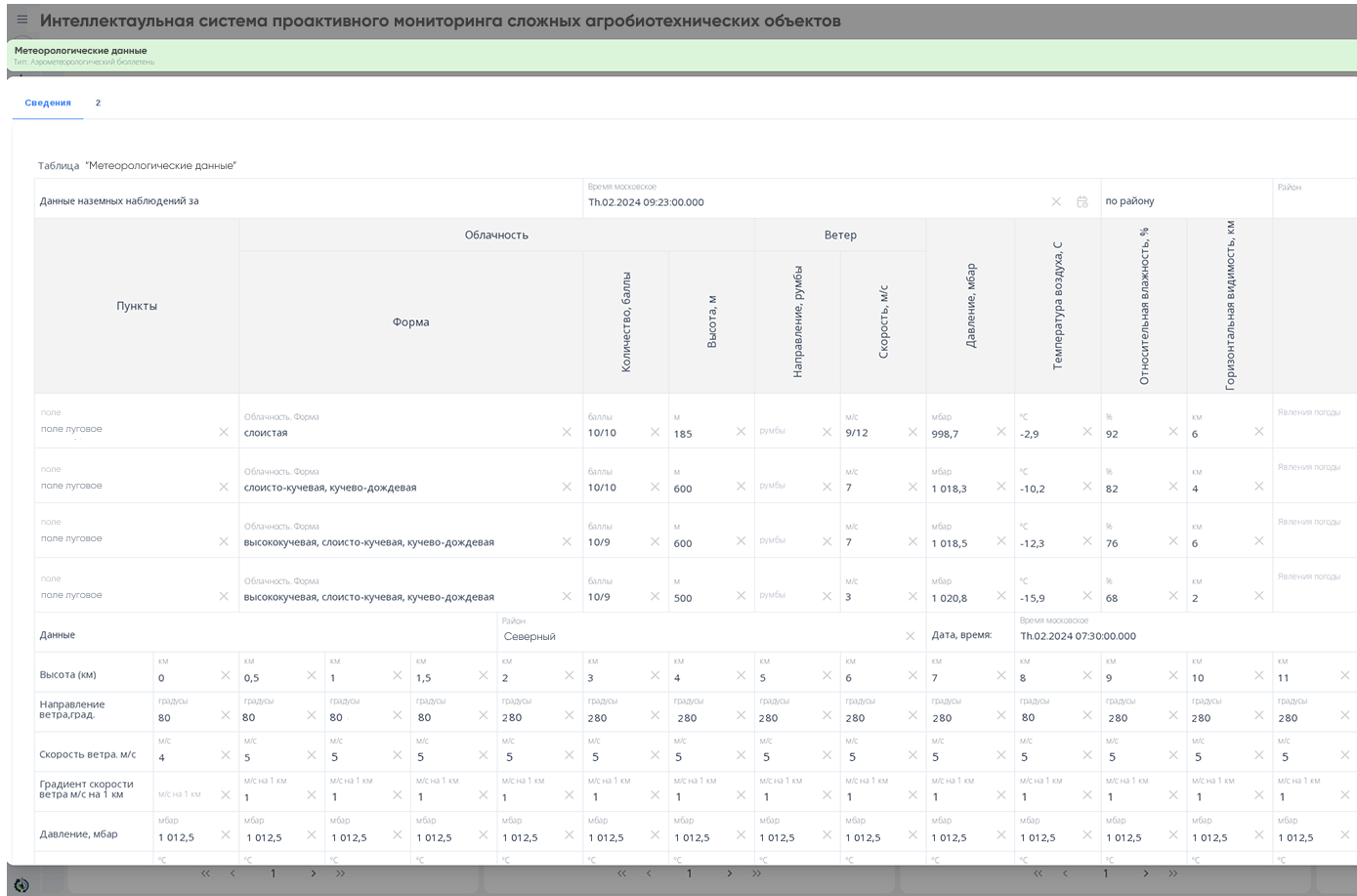Open calendar picker for ground observation time
The image size is (1357, 896).
click(1082, 201)
